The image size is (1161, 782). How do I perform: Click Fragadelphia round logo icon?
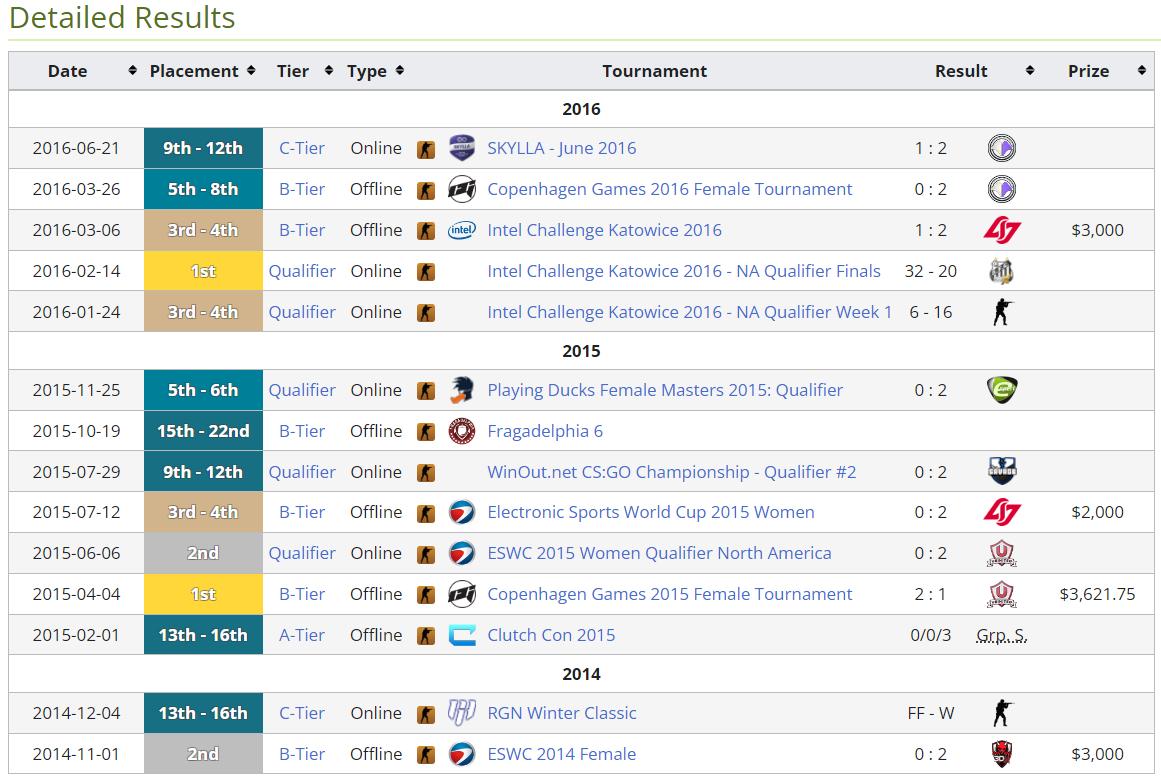pyautogui.click(x=462, y=431)
